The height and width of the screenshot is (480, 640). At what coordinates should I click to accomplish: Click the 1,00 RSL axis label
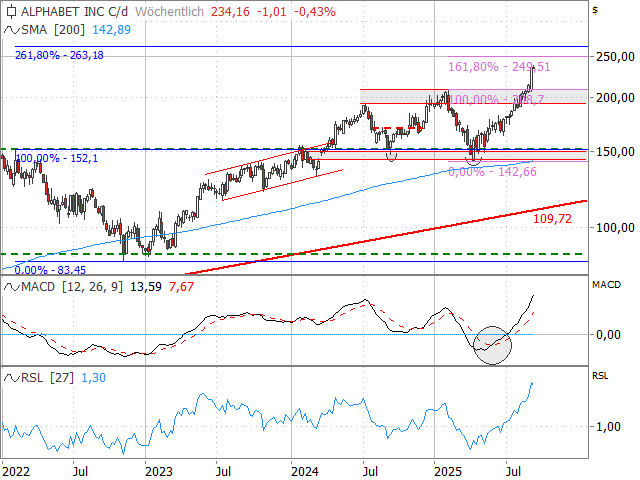[x=608, y=427]
